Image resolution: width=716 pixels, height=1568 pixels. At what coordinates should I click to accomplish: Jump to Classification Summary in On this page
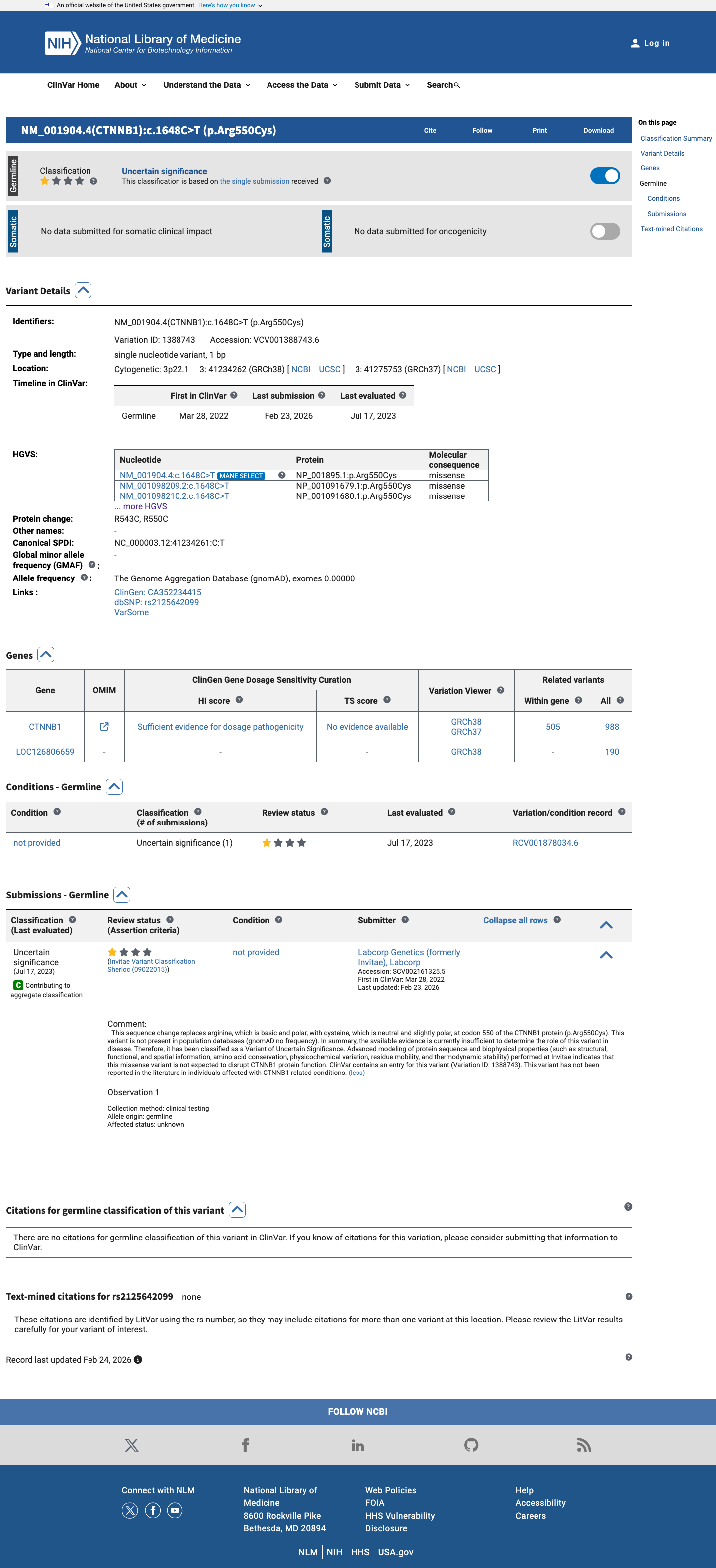point(676,138)
